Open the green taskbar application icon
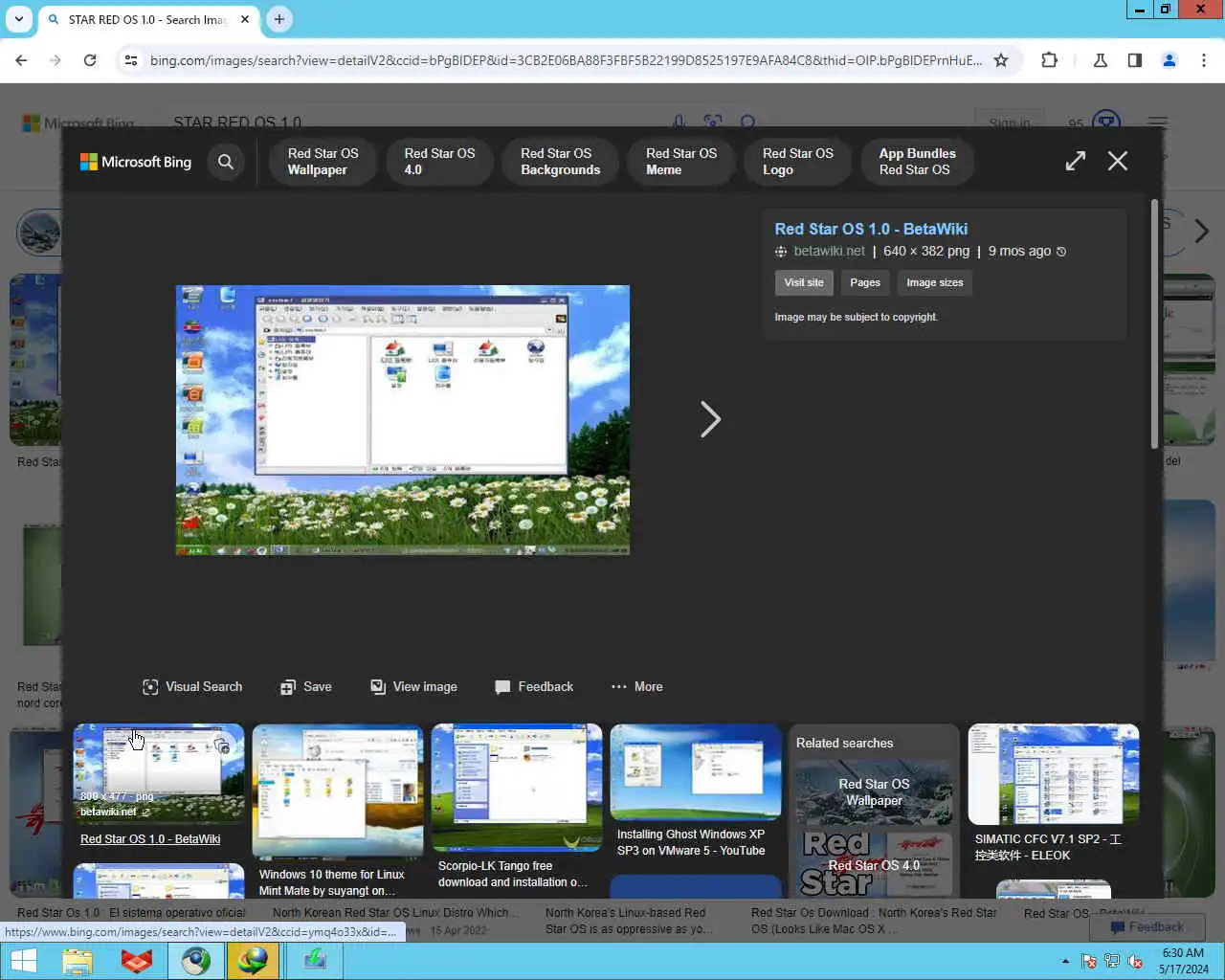This screenshot has height=980, width=1225. pos(315,960)
